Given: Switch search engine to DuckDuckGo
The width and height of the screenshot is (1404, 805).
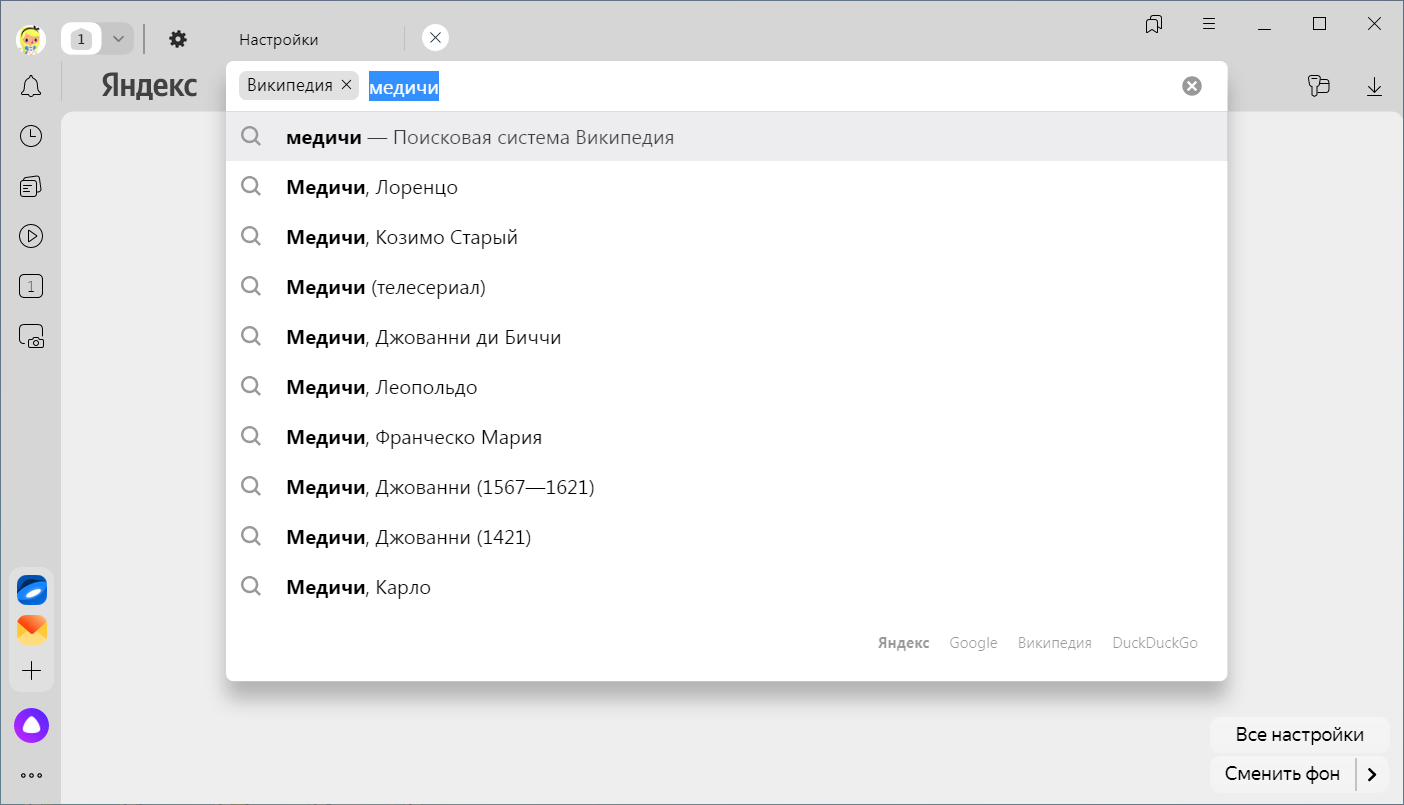Looking at the screenshot, I should click(x=1155, y=643).
